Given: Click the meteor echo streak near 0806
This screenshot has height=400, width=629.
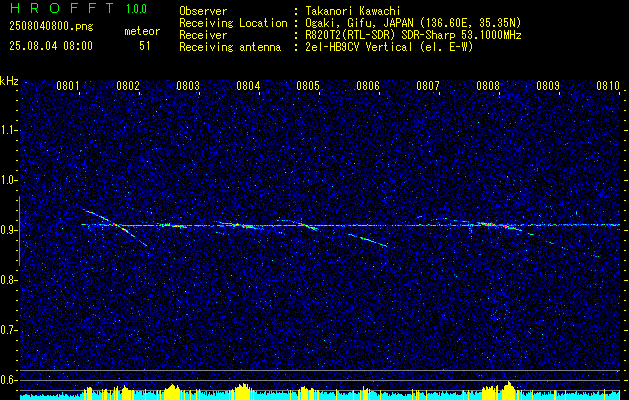Looking at the screenshot, I should click(x=368, y=240).
